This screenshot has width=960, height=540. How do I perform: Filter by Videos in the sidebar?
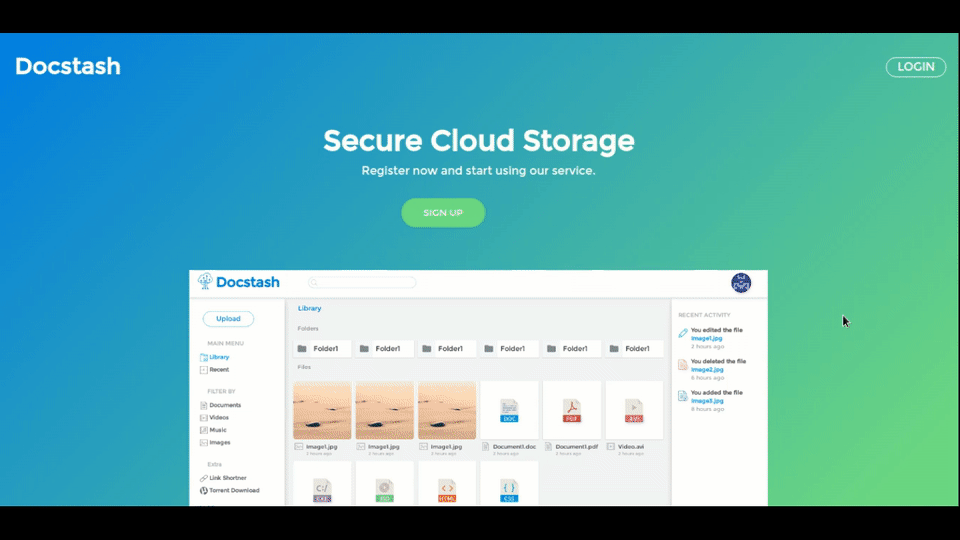point(218,418)
